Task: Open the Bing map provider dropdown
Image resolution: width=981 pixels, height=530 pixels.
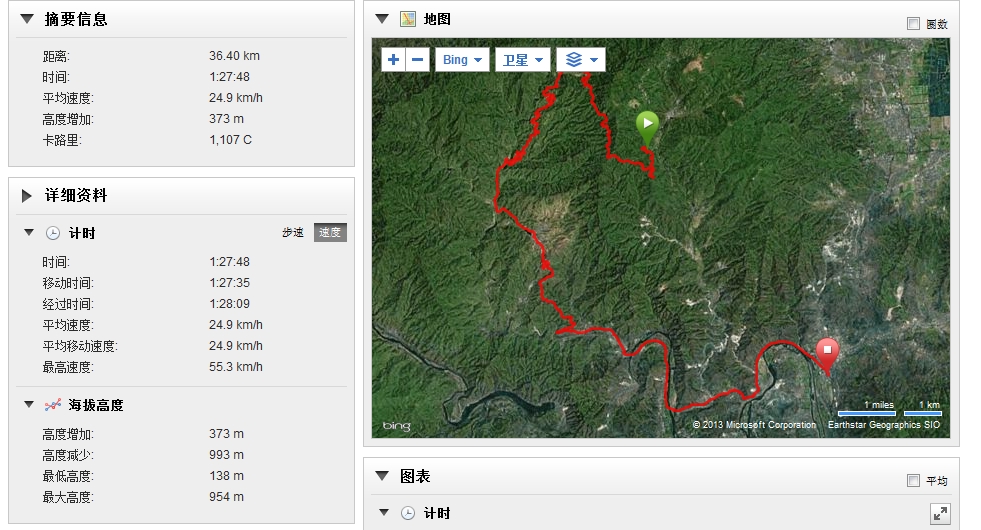Action: point(462,60)
